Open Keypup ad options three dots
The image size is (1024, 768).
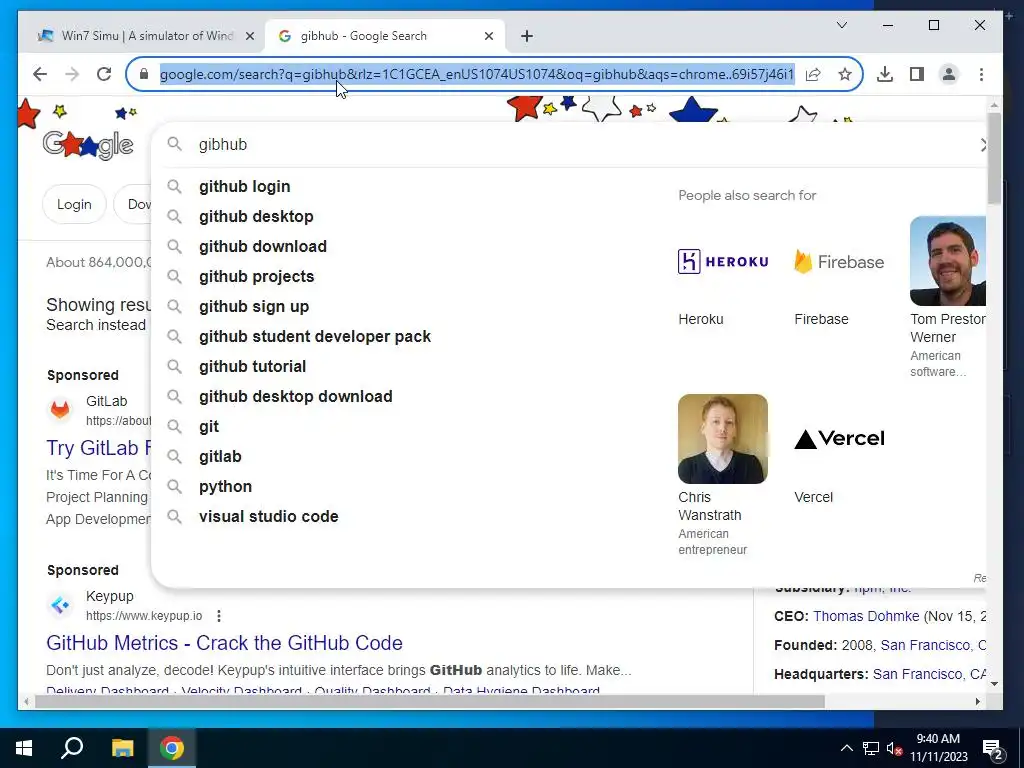(219, 616)
